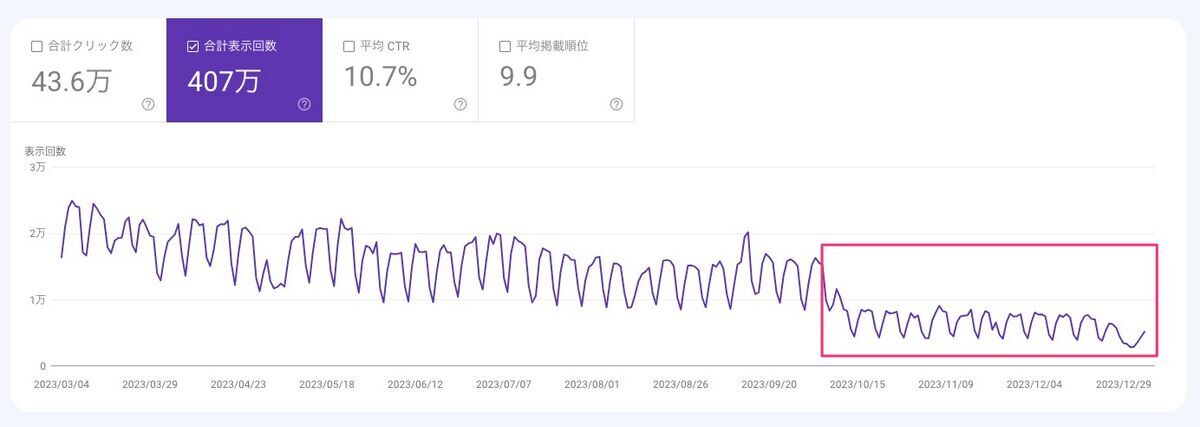Click the 1万 y-axis label

pyautogui.click(x=38, y=300)
